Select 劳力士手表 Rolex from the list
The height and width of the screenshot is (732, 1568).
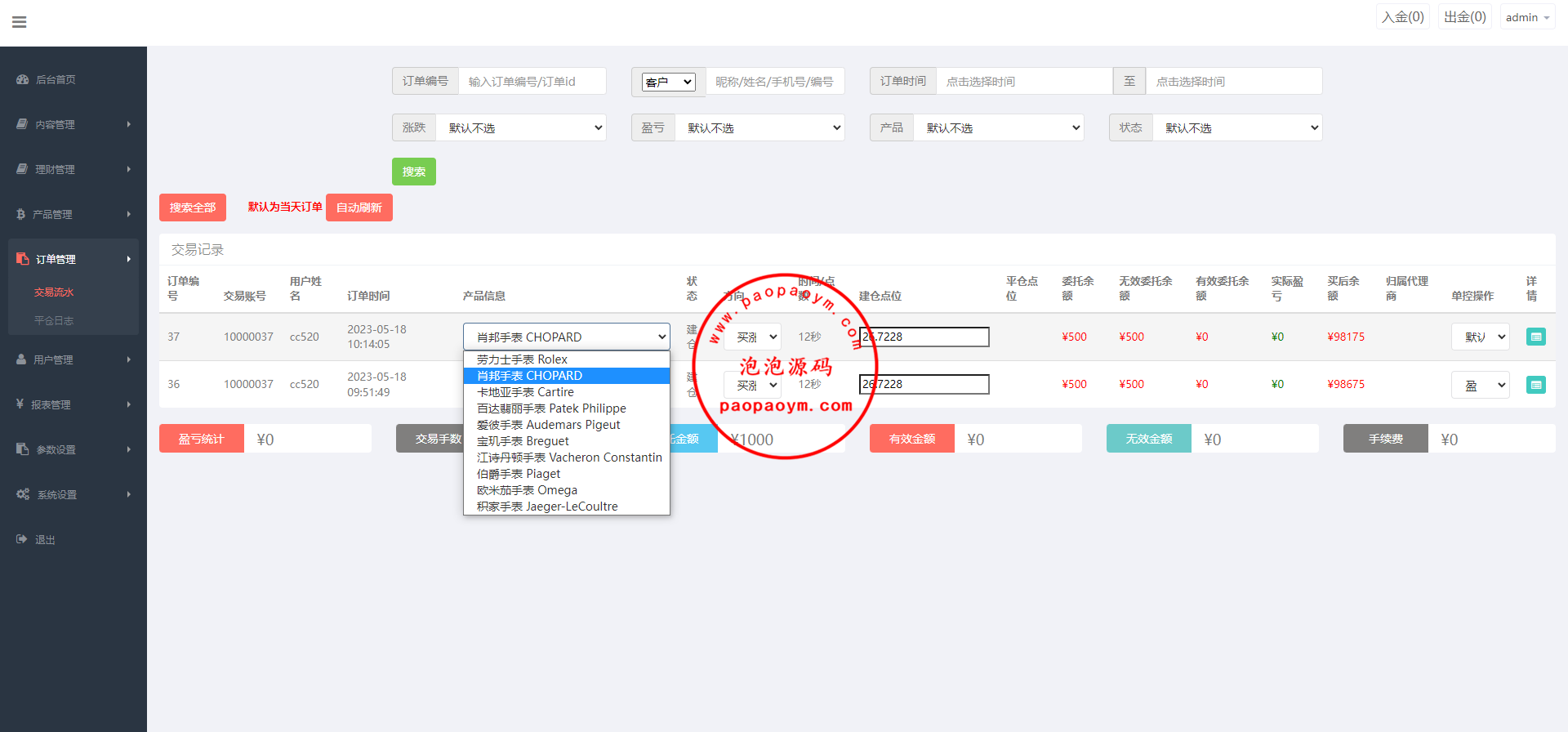522,359
